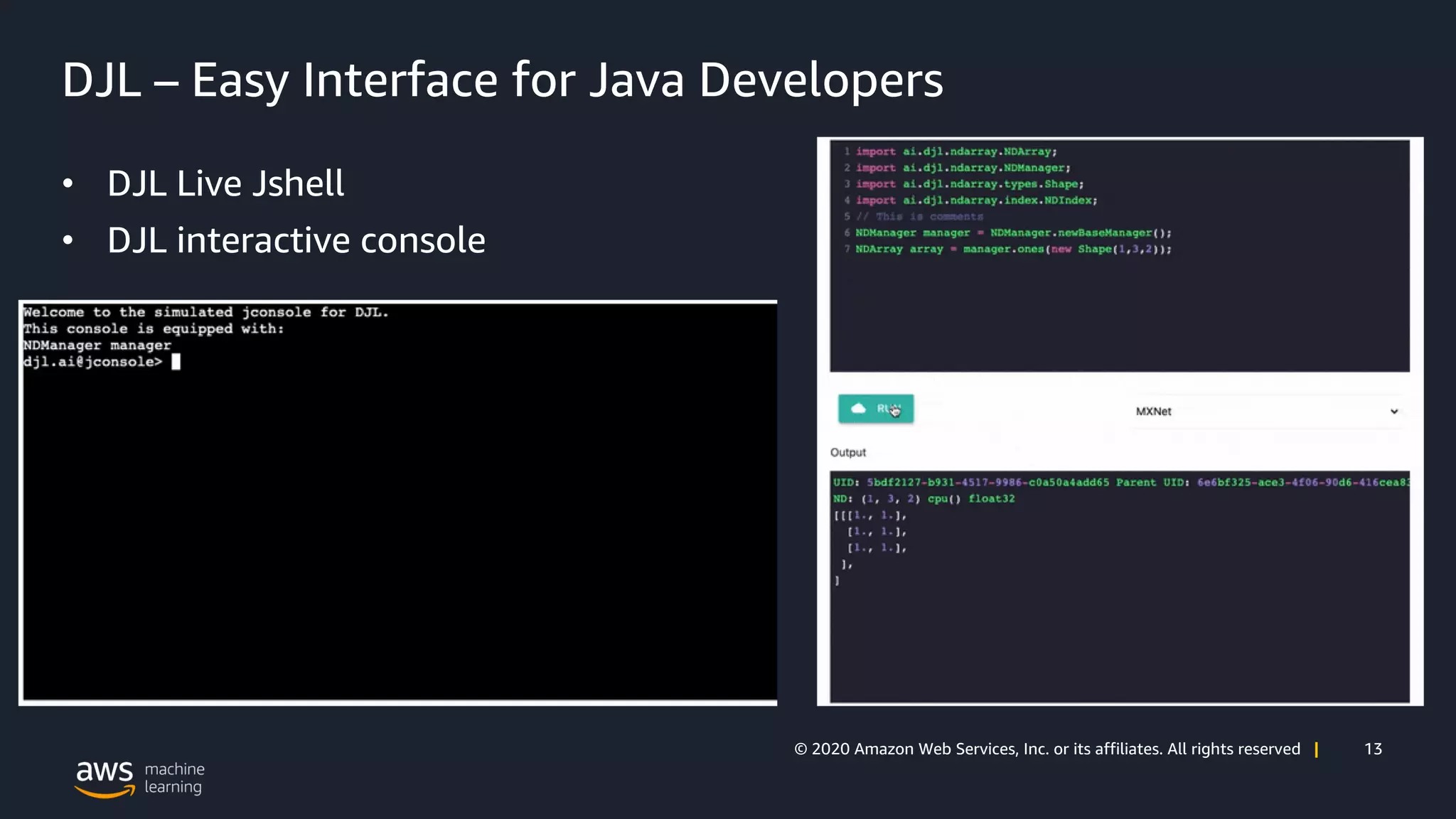This screenshot has height=819, width=1456.
Task: Click code line importing NDArray
Action: pyautogui.click(x=956, y=151)
